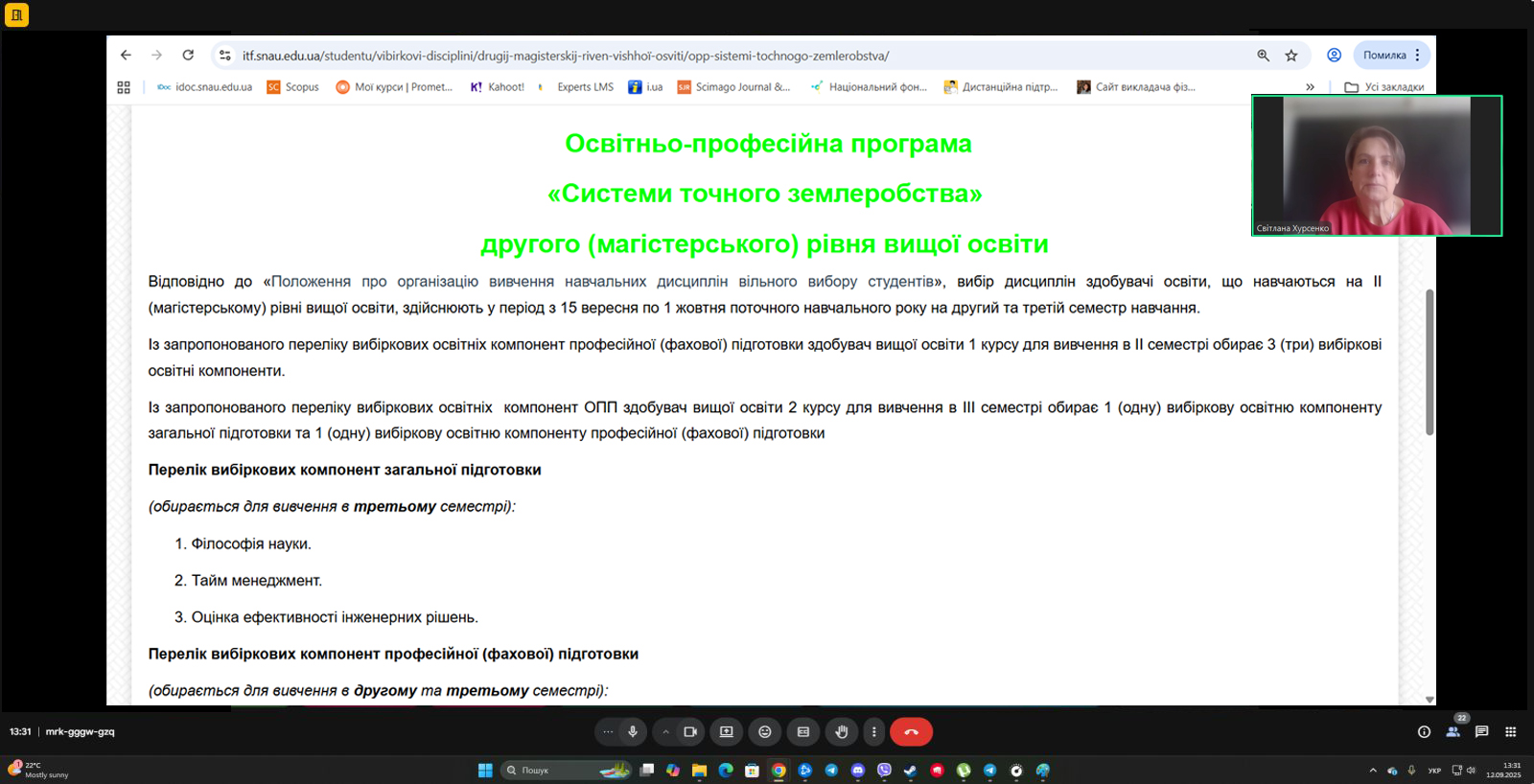Open the Сайт викладача фіз... bookmark
Viewport: 1534px width, 784px height.
[1136, 87]
